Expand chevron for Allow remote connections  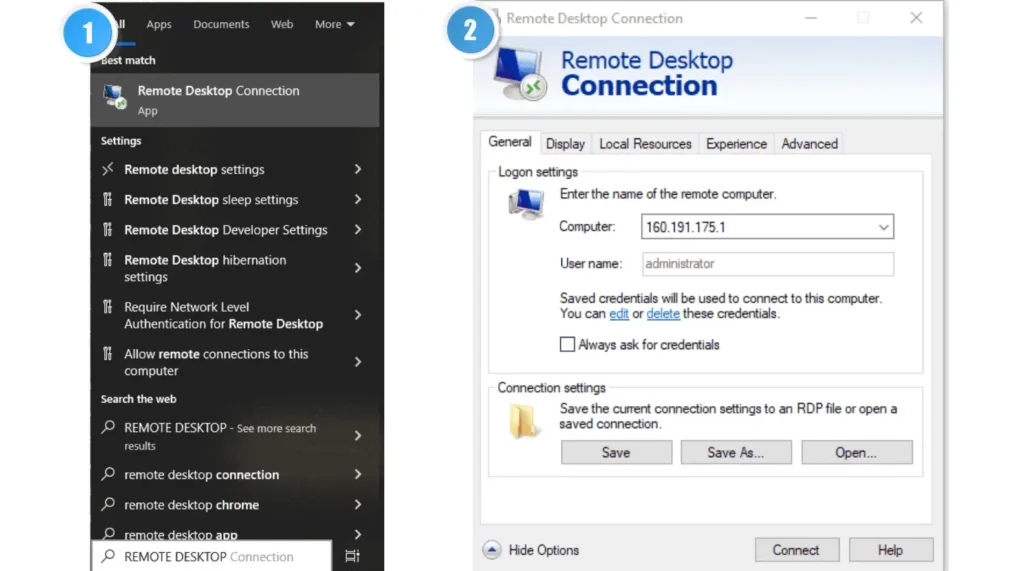click(x=358, y=362)
